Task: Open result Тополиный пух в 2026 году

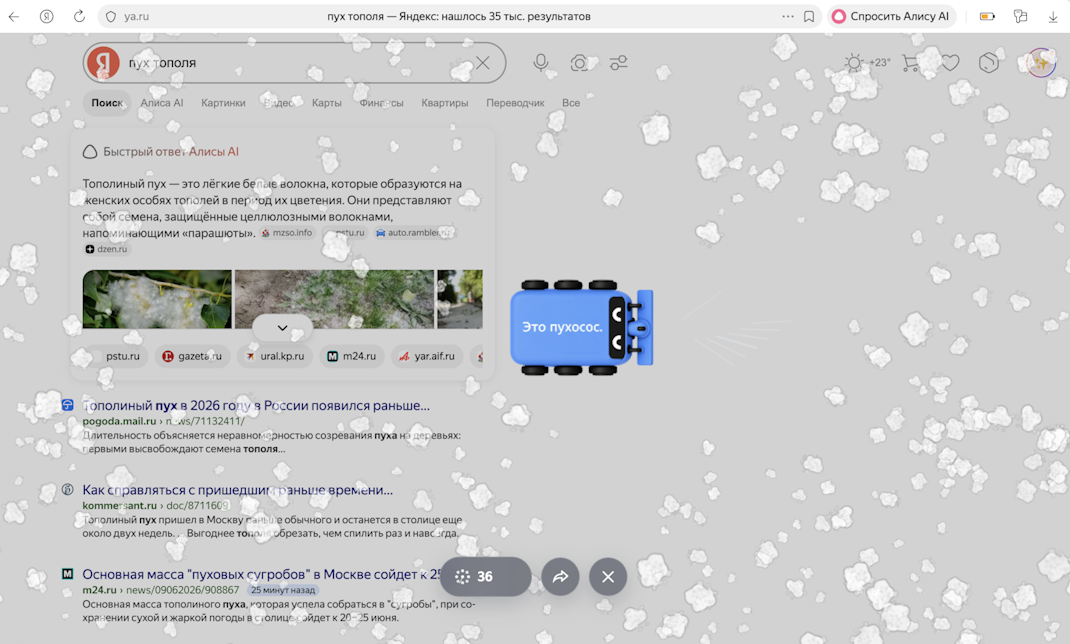Action: pos(256,406)
